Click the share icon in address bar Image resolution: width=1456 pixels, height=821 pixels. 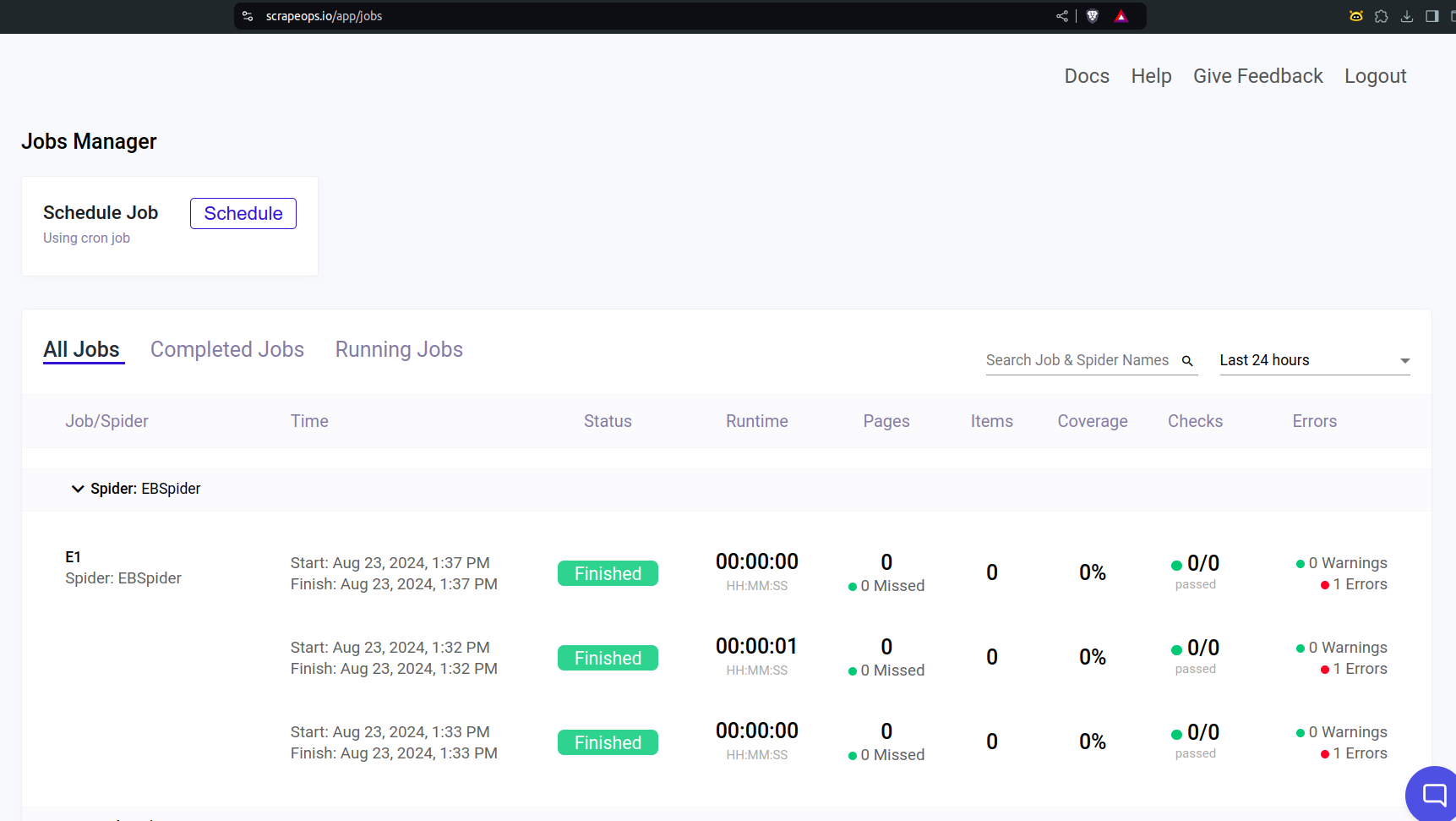(1062, 16)
